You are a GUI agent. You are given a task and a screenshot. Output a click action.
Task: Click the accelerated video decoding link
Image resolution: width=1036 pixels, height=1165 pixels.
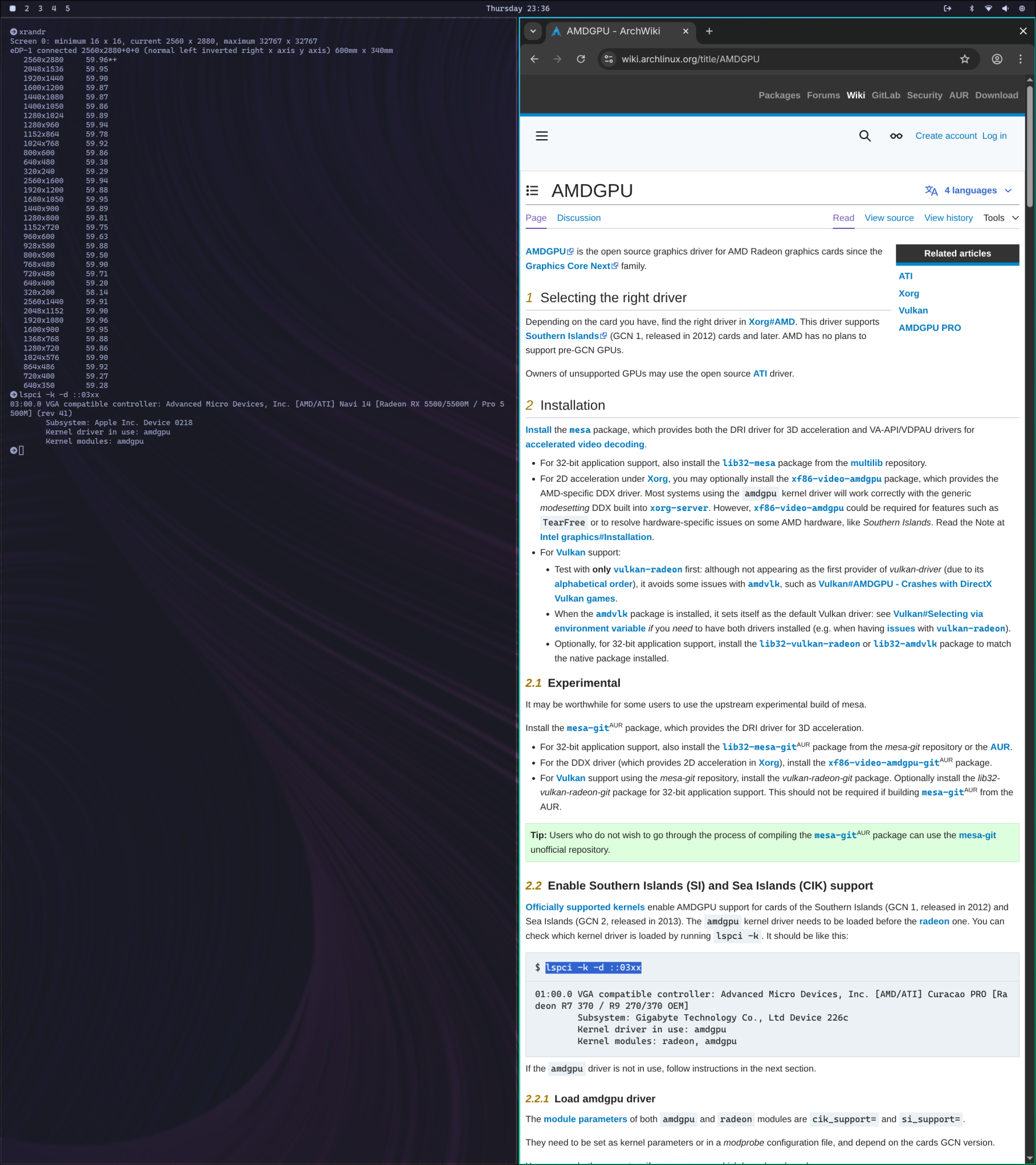click(584, 444)
